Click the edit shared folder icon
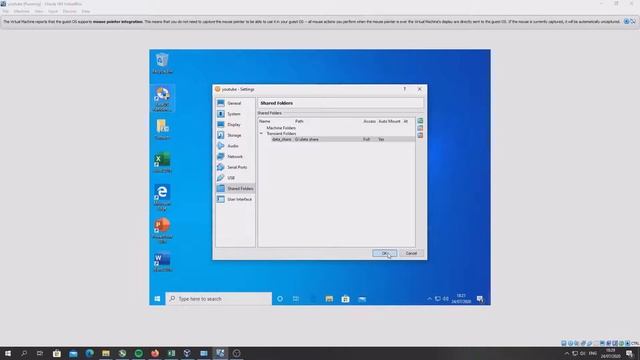This screenshot has height=360, width=640. 420,128
